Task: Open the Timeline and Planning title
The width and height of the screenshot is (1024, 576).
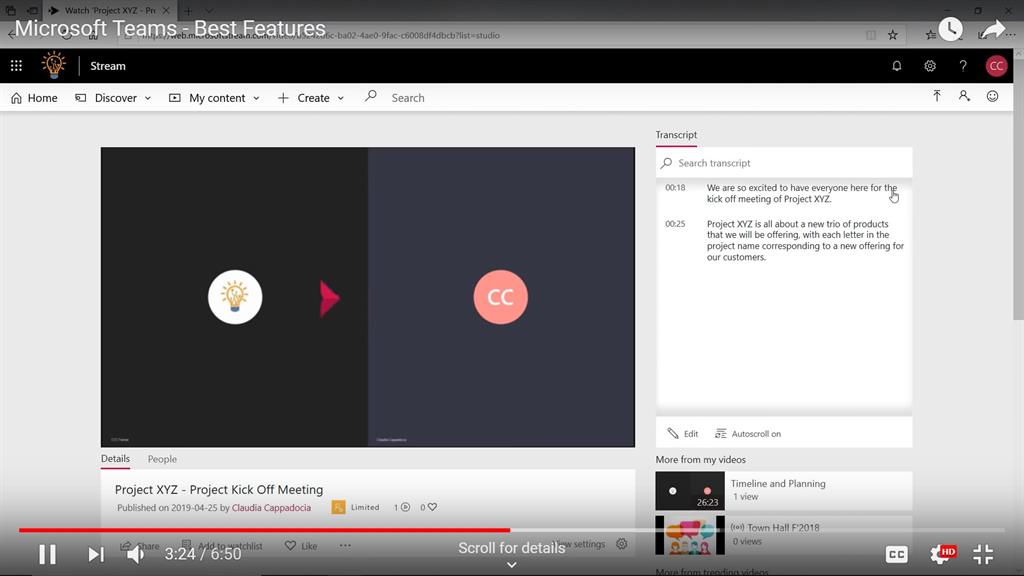Action: (x=778, y=483)
